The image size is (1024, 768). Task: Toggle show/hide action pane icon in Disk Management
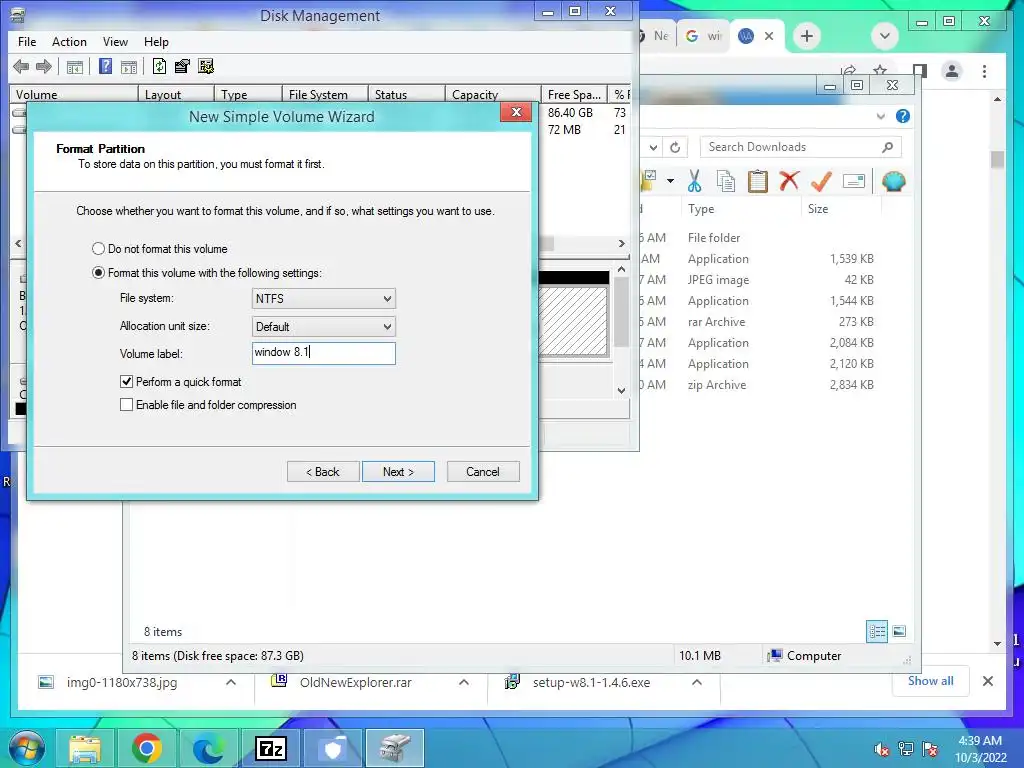point(129,67)
